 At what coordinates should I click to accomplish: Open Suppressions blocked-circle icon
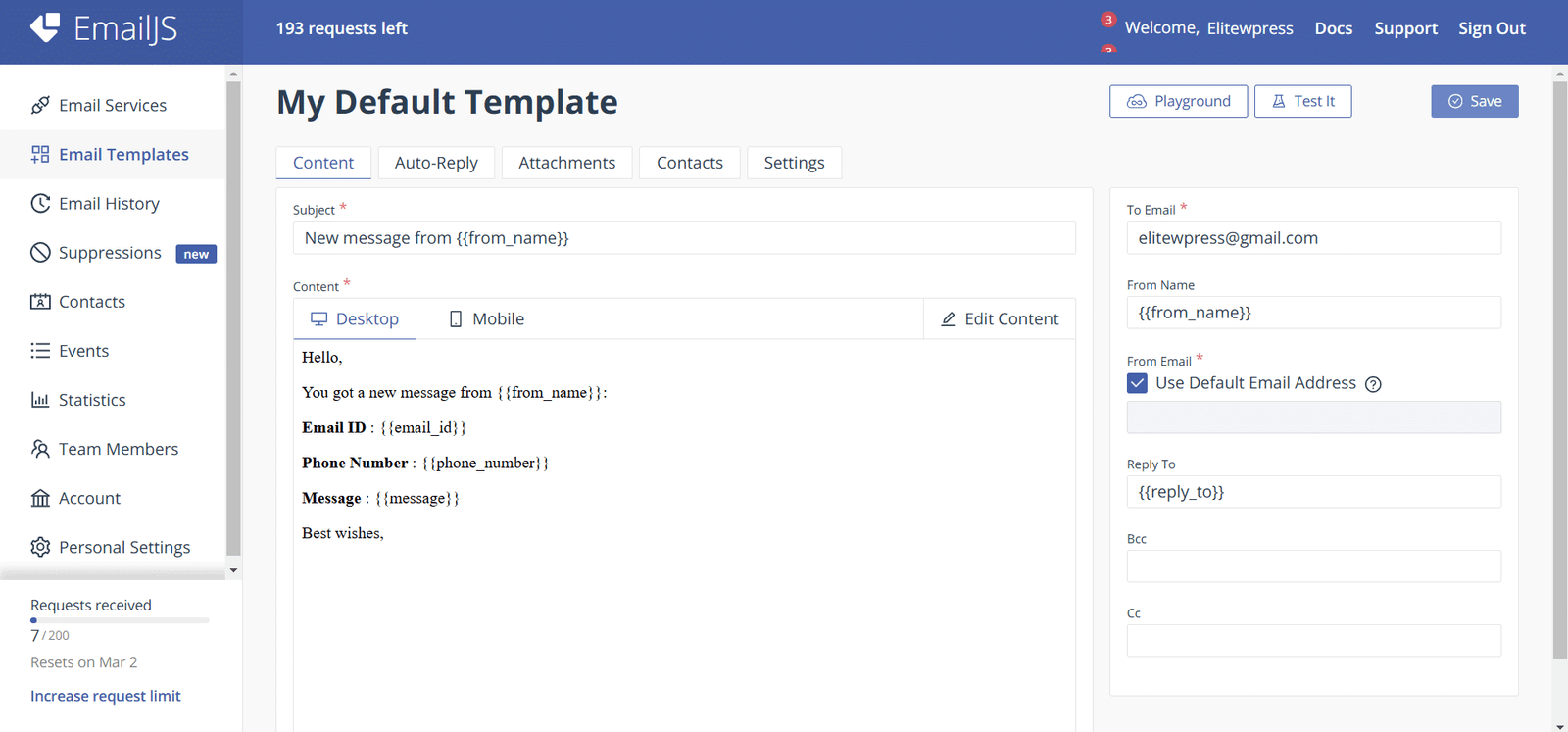[x=40, y=252]
